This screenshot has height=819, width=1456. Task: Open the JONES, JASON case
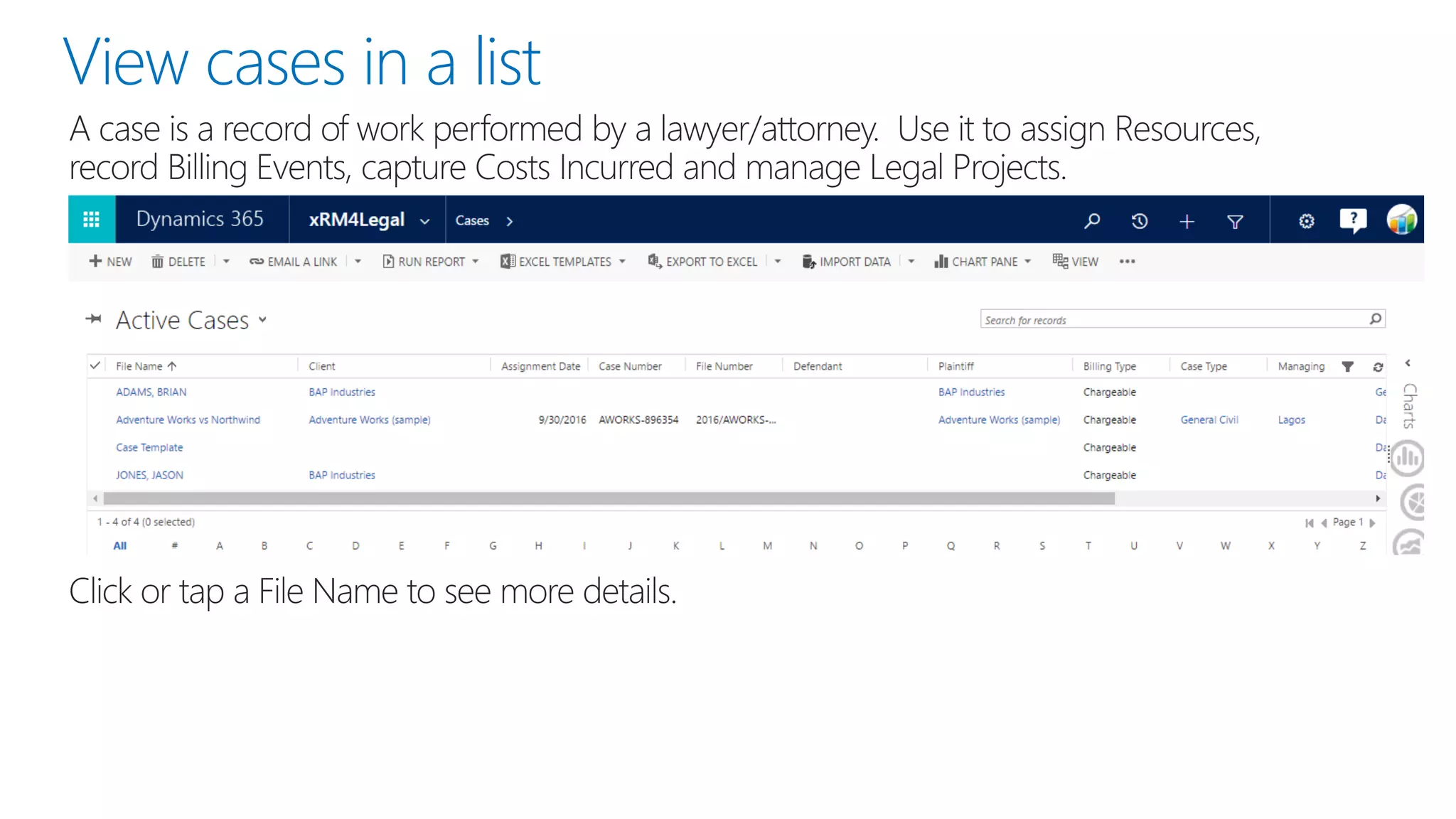pos(149,476)
